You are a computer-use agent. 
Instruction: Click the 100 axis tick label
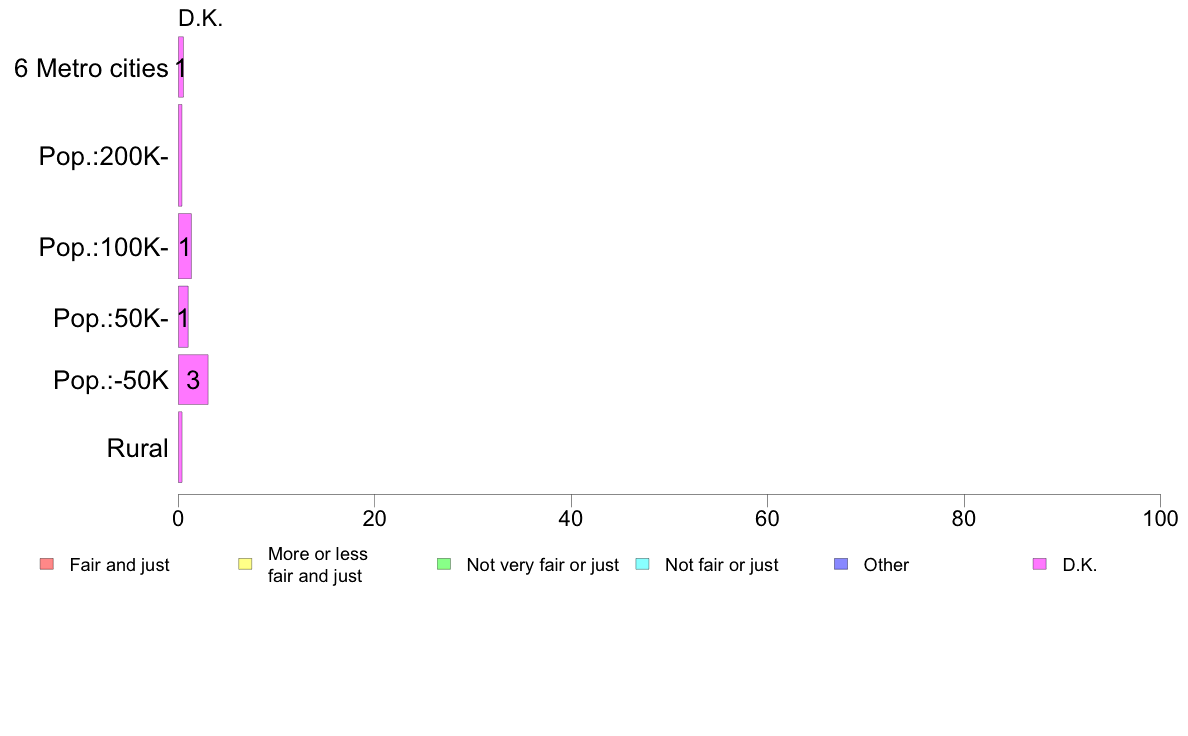point(1160,518)
